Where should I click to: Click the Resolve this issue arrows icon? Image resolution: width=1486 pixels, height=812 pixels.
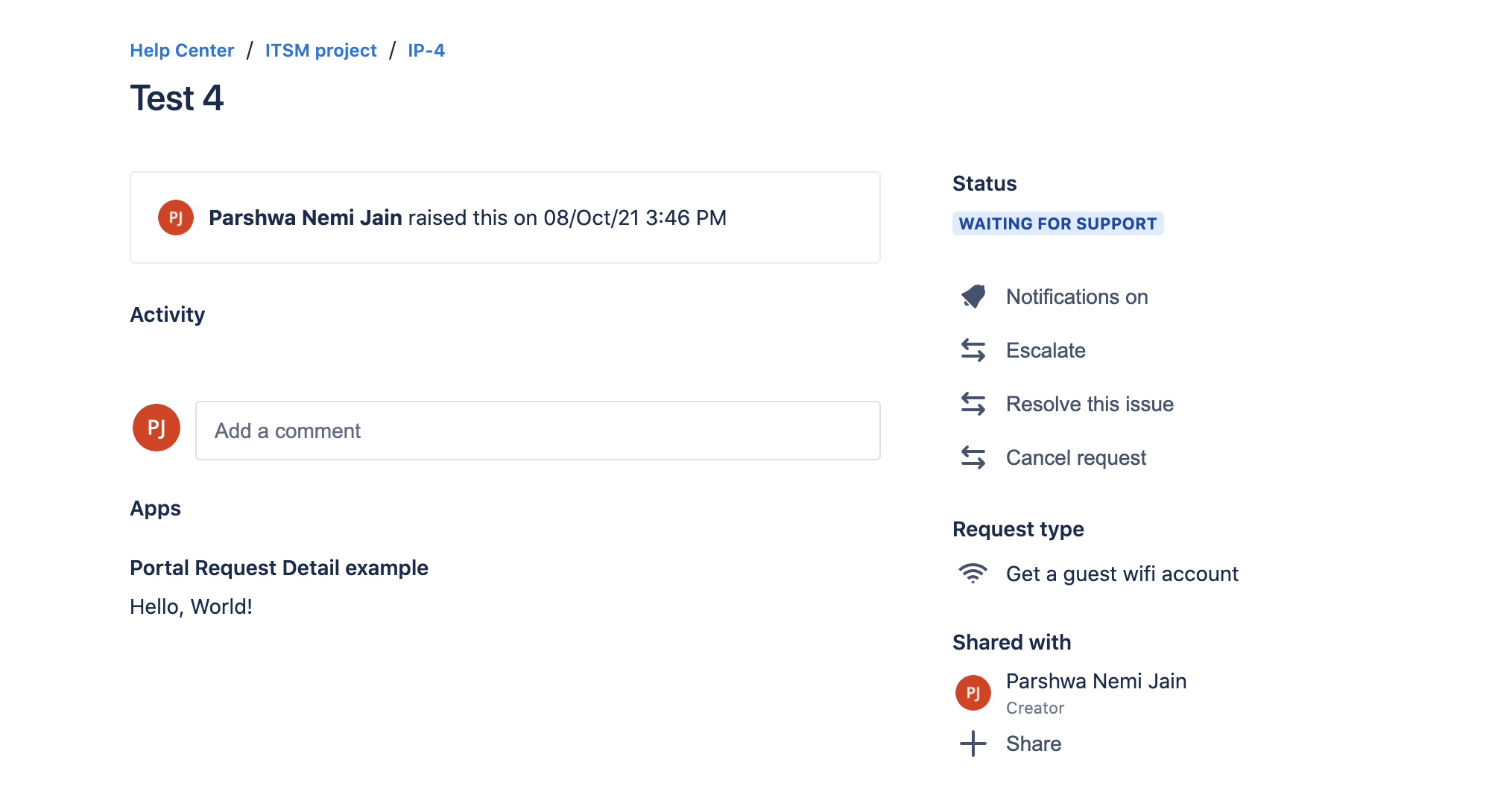pos(973,404)
